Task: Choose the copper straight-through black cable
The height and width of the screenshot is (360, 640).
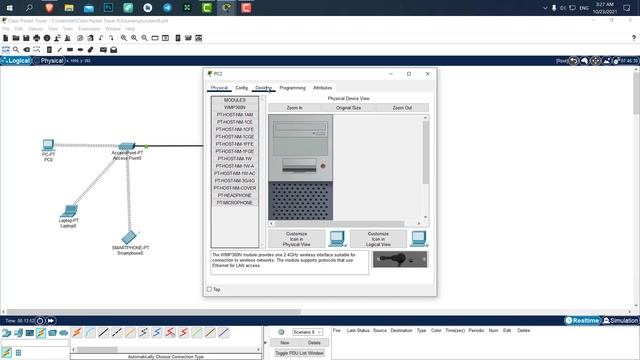Action: pyautogui.click(x=104, y=333)
